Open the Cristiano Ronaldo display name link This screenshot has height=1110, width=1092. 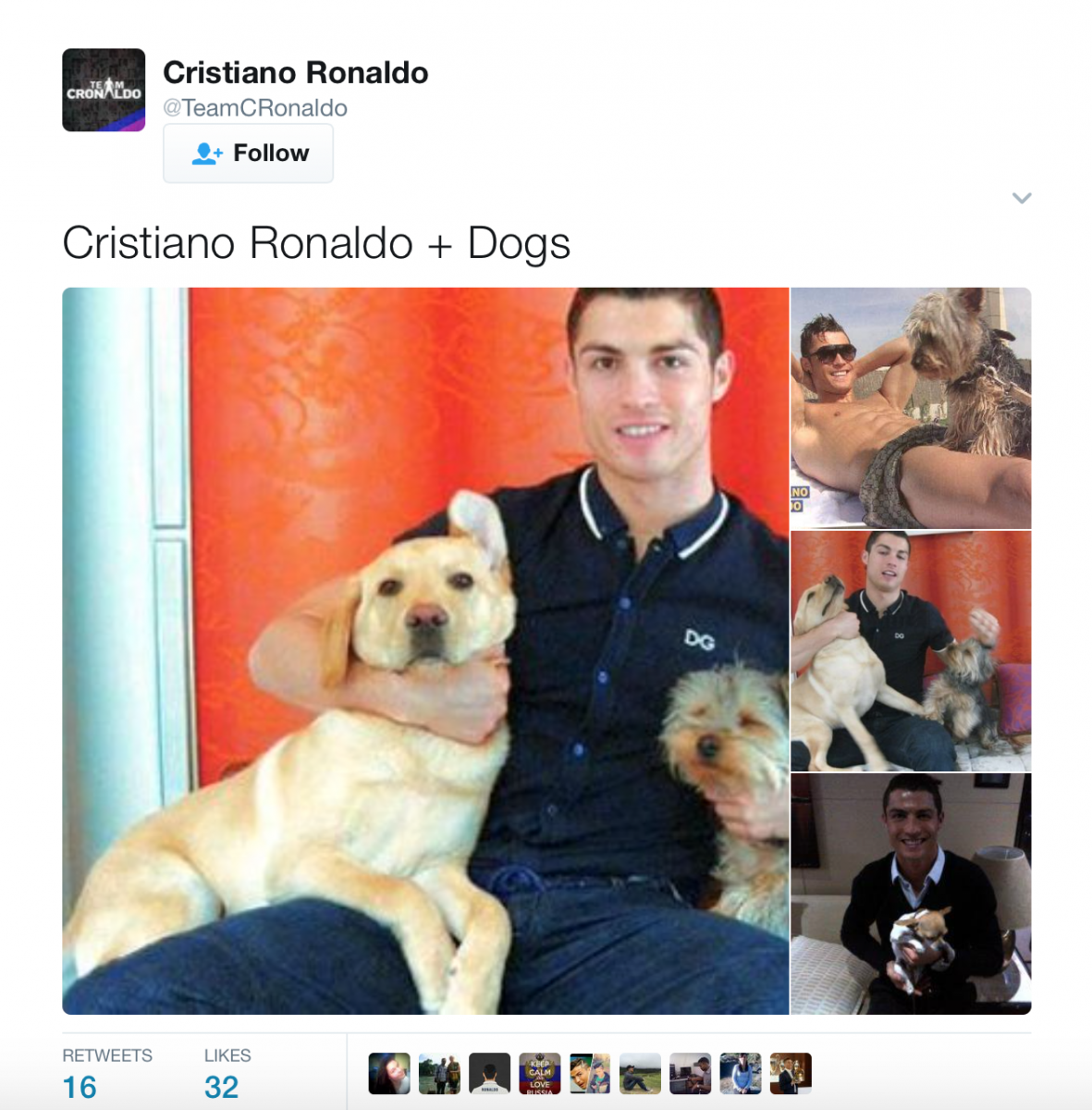pyautogui.click(x=296, y=72)
